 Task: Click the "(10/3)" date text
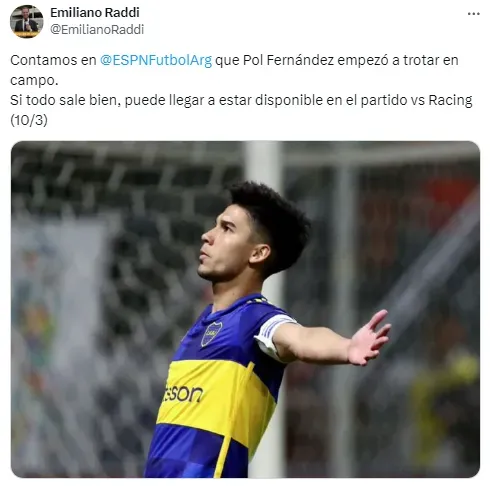click(x=29, y=120)
